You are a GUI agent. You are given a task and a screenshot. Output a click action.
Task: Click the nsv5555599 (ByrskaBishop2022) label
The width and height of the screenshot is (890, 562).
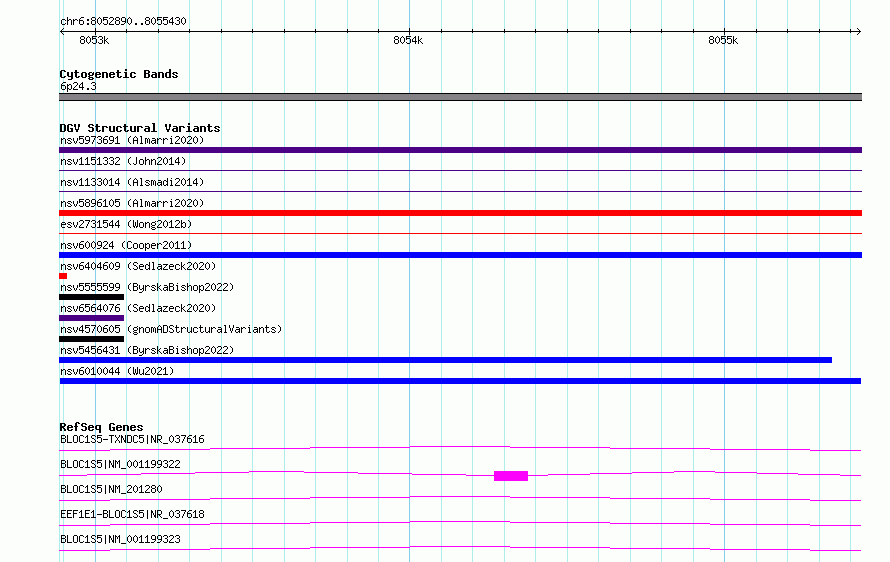click(147, 287)
